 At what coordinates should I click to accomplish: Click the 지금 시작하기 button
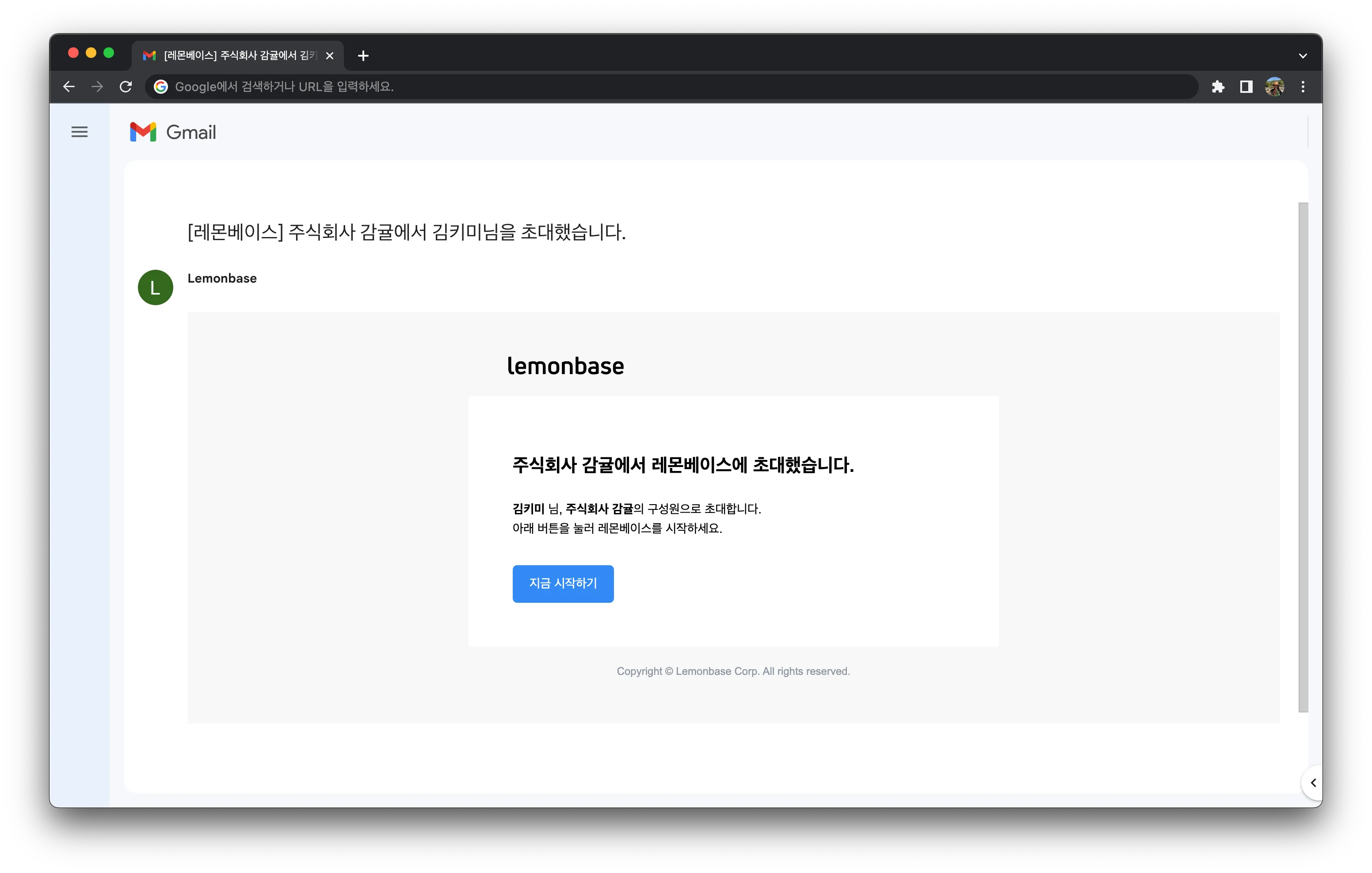pos(563,583)
